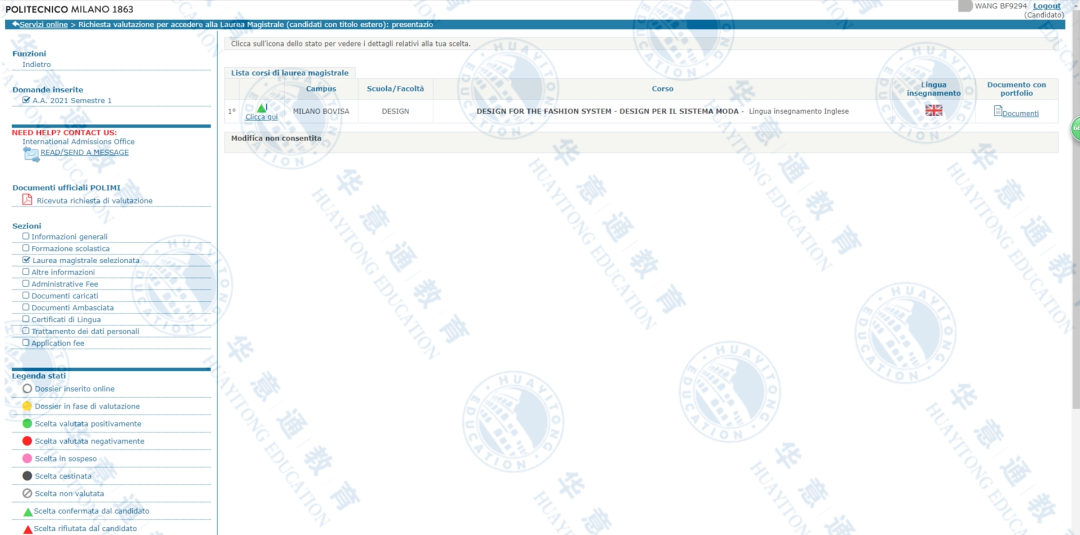
Task: Check the Informazioni generali section box
Action: (x=26, y=236)
